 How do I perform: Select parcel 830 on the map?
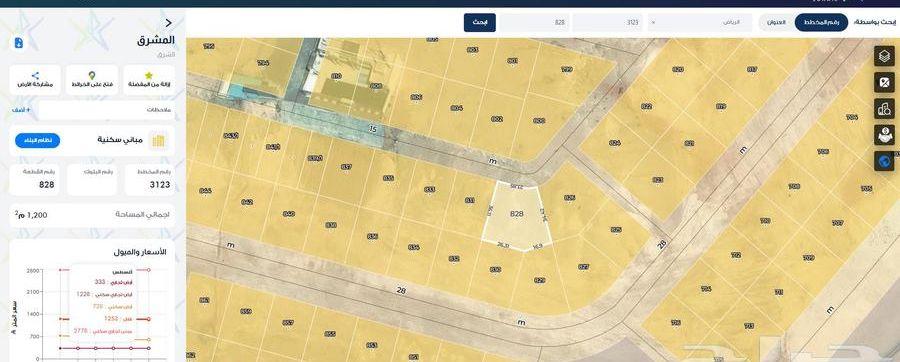(x=495, y=269)
